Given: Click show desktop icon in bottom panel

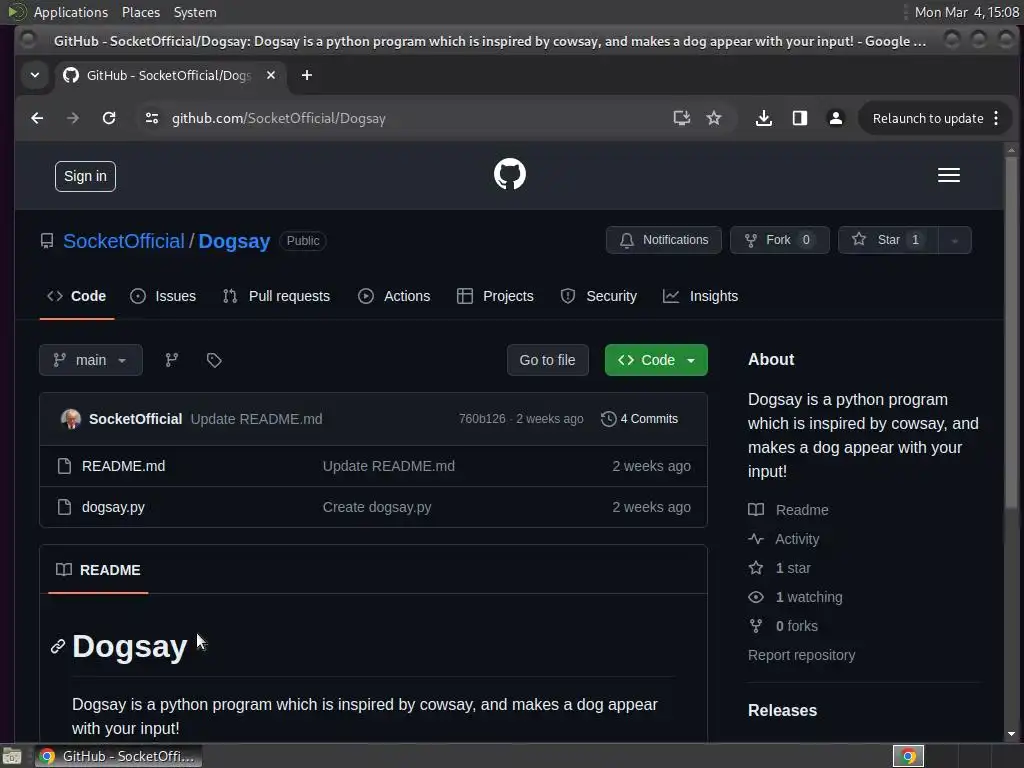Looking at the screenshot, I should [12, 756].
